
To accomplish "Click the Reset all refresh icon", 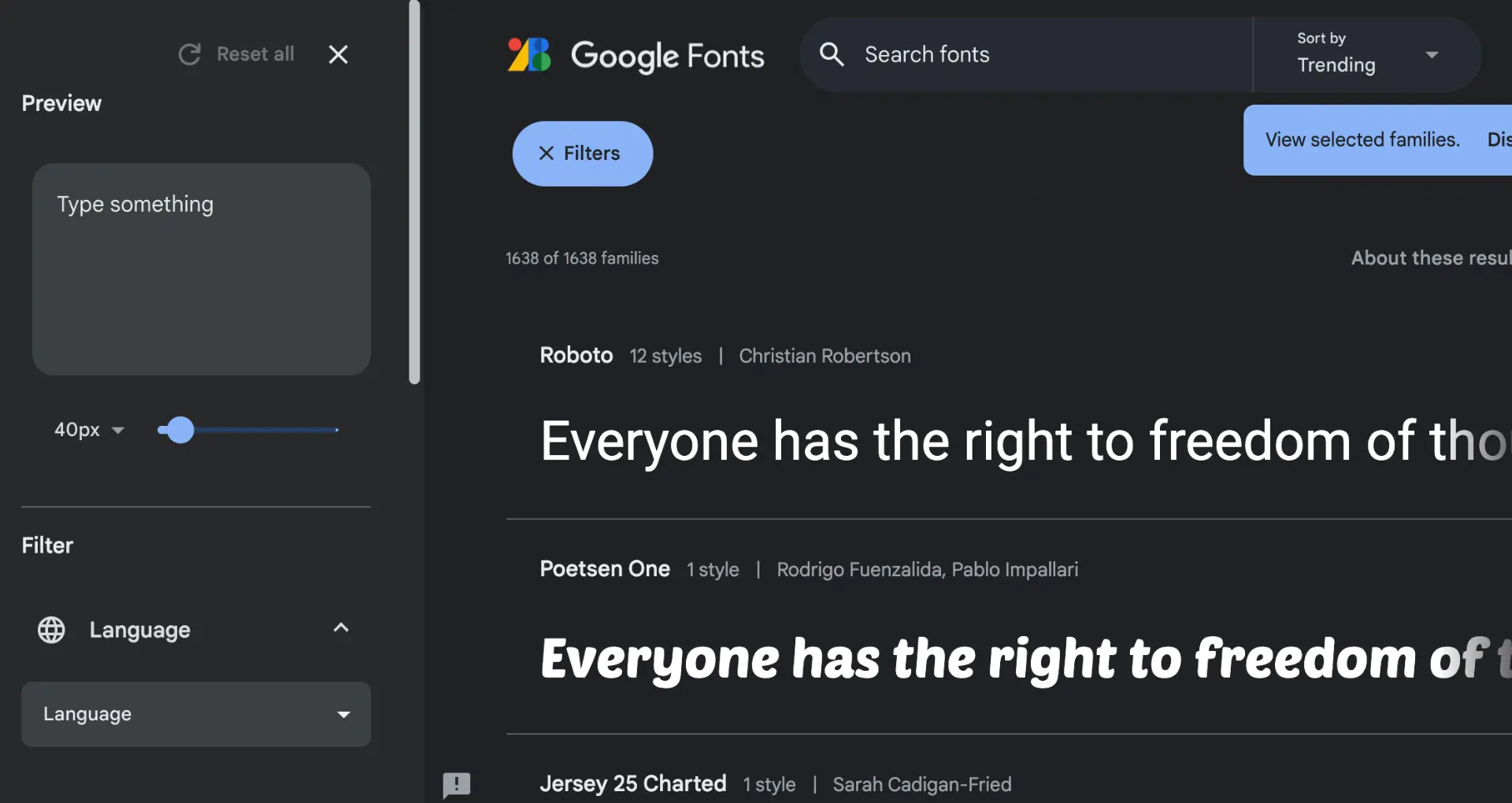I will tap(189, 54).
